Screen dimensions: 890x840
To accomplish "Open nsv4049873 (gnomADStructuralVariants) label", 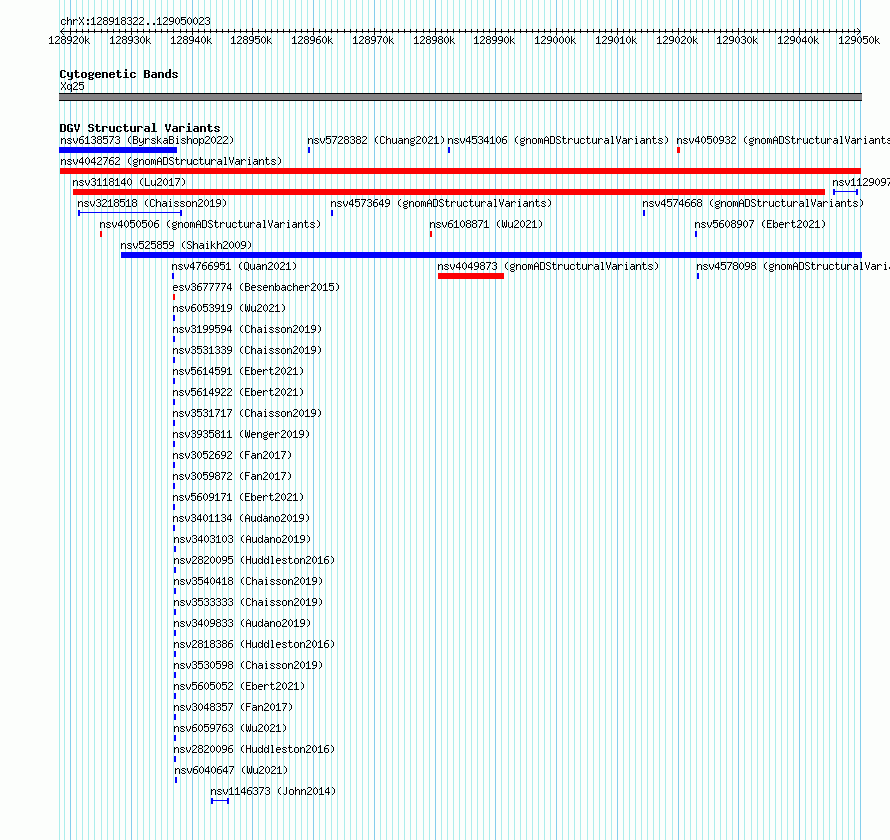I will coord(548,266).
